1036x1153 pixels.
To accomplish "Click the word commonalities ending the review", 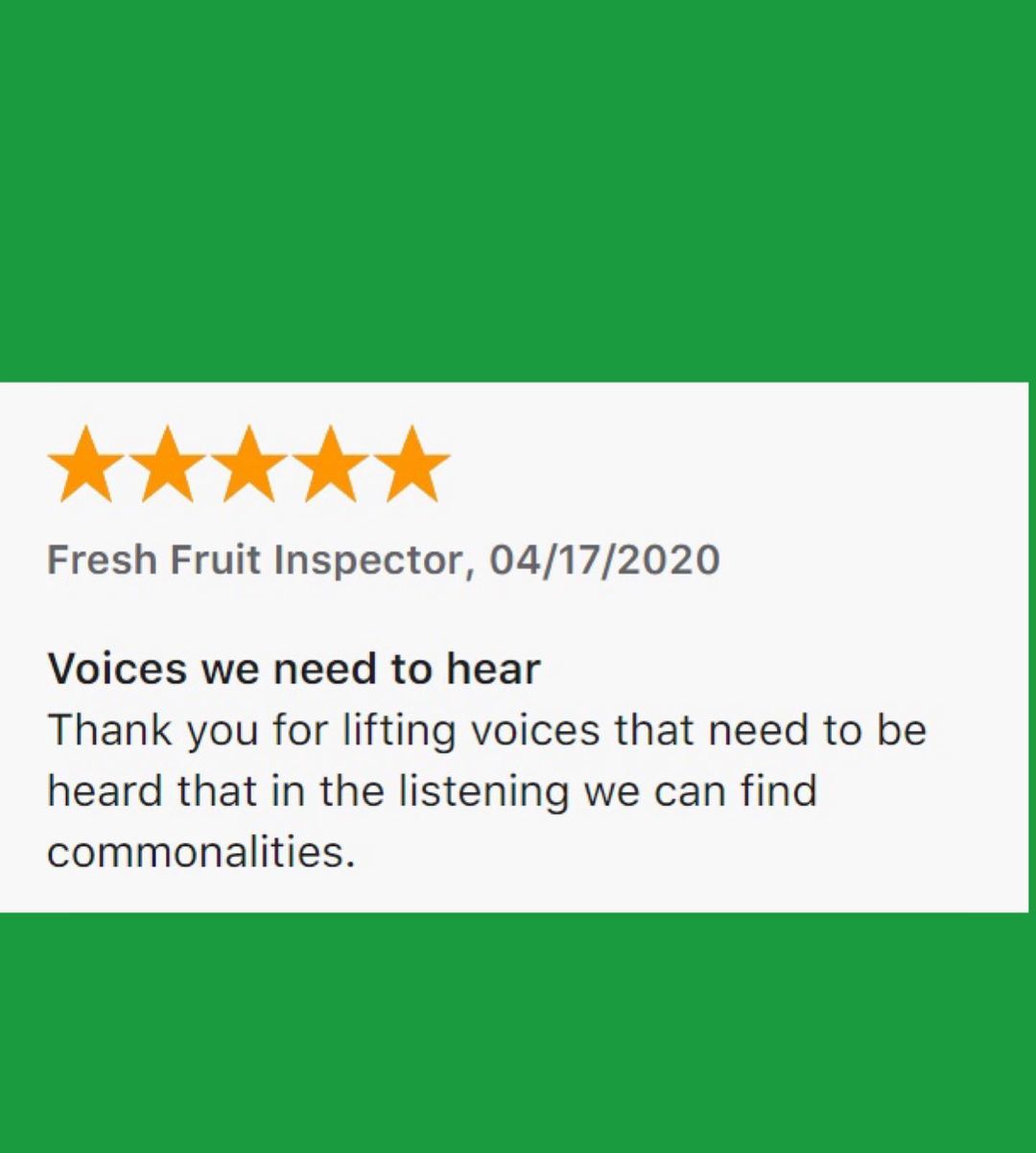I will (x=200, y=852).
